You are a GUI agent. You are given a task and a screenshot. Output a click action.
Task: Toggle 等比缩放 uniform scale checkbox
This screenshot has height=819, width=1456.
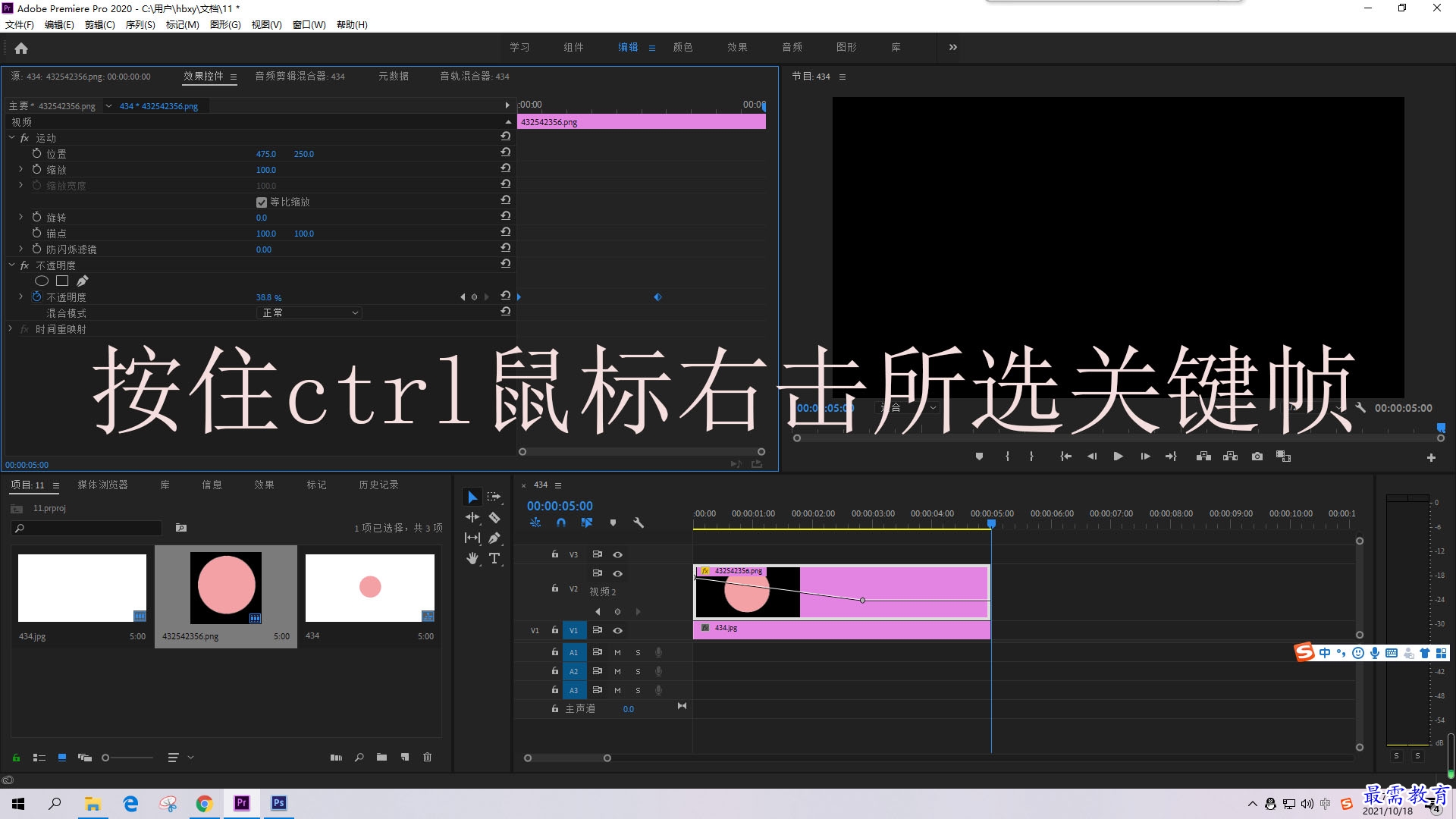[x=262, y=202]
